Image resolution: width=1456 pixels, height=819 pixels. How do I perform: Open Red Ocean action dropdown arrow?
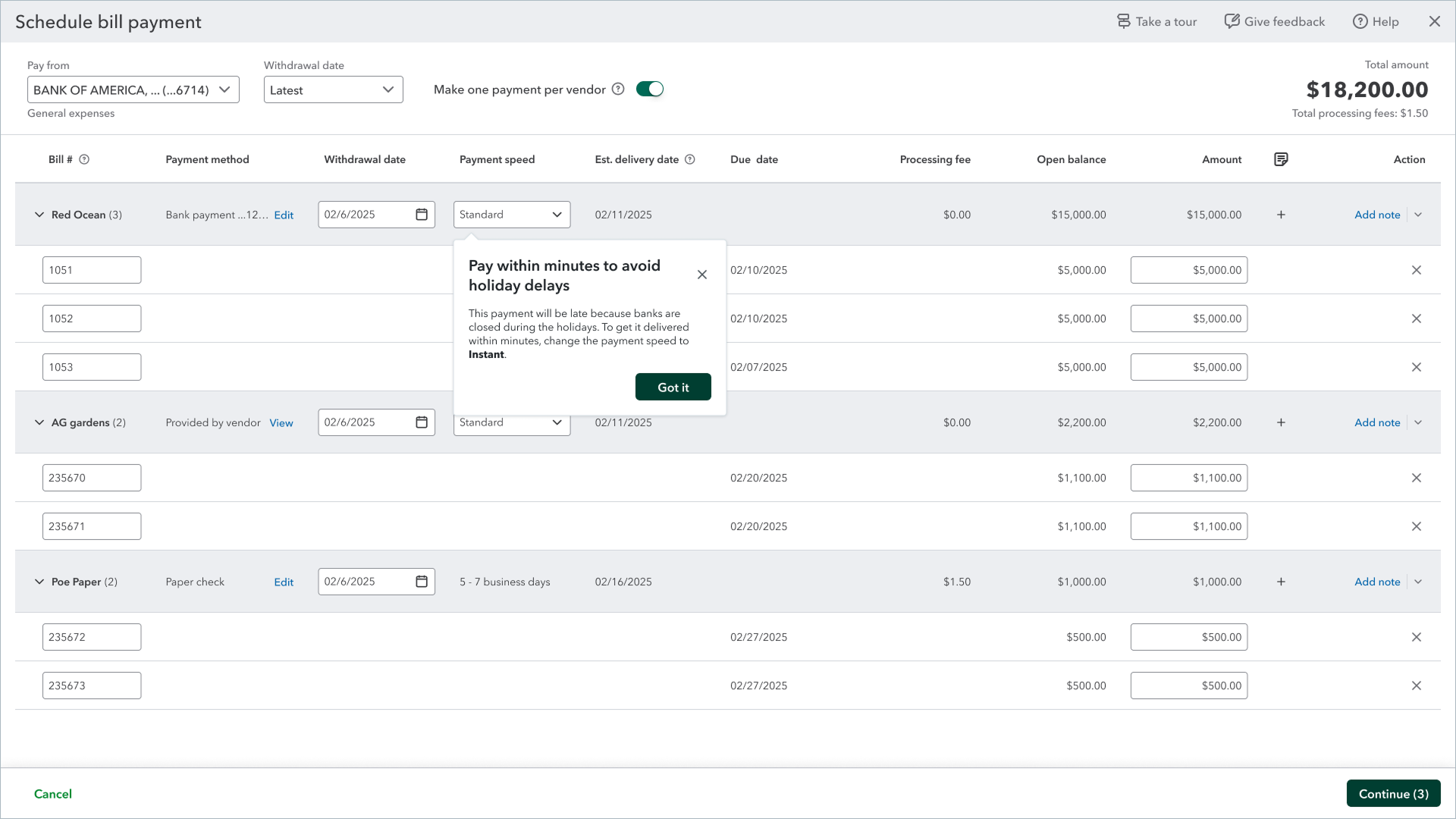point(1418,215)
